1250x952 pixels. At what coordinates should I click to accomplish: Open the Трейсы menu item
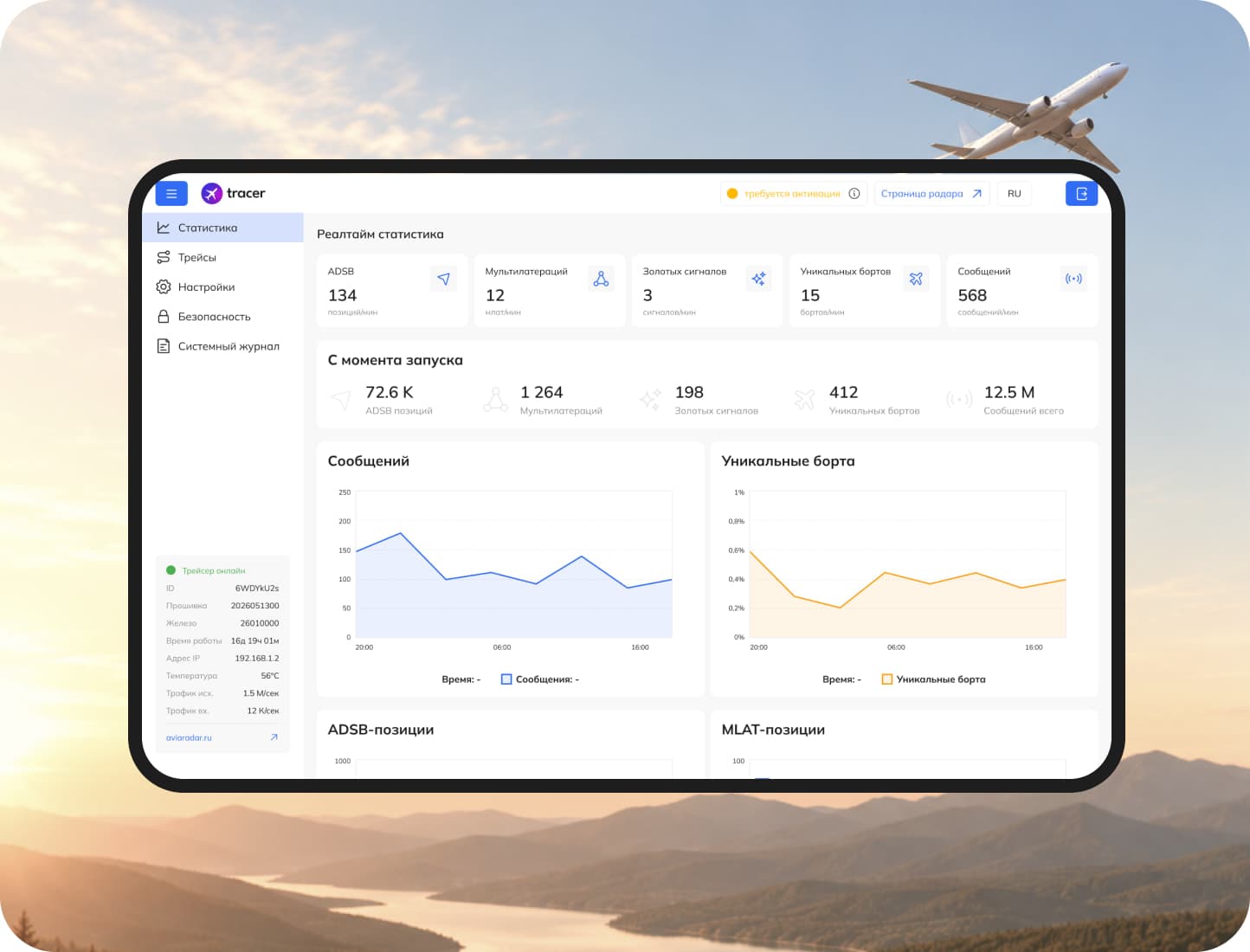pyautogui.click(x=223, y=257)
